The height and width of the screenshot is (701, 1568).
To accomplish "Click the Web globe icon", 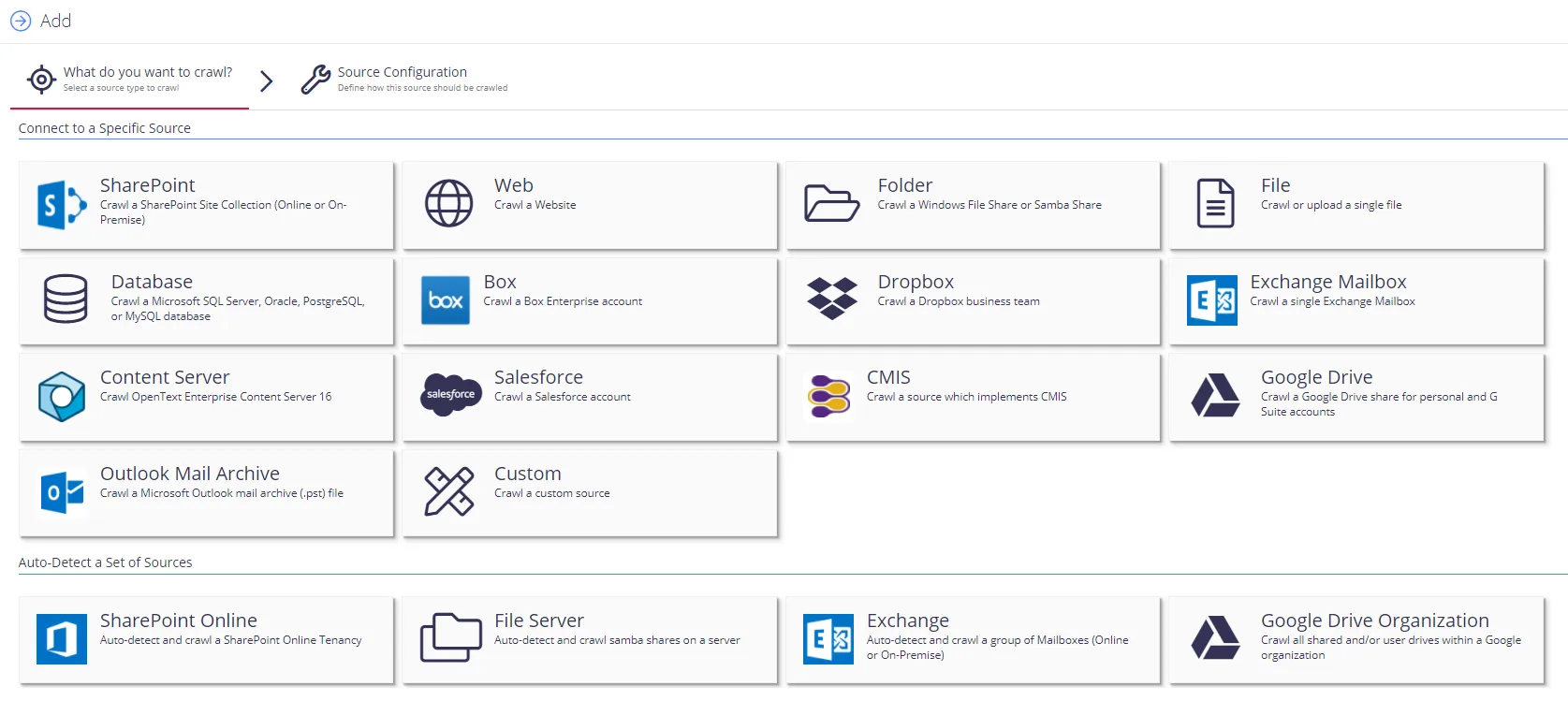I will [449, 203].
